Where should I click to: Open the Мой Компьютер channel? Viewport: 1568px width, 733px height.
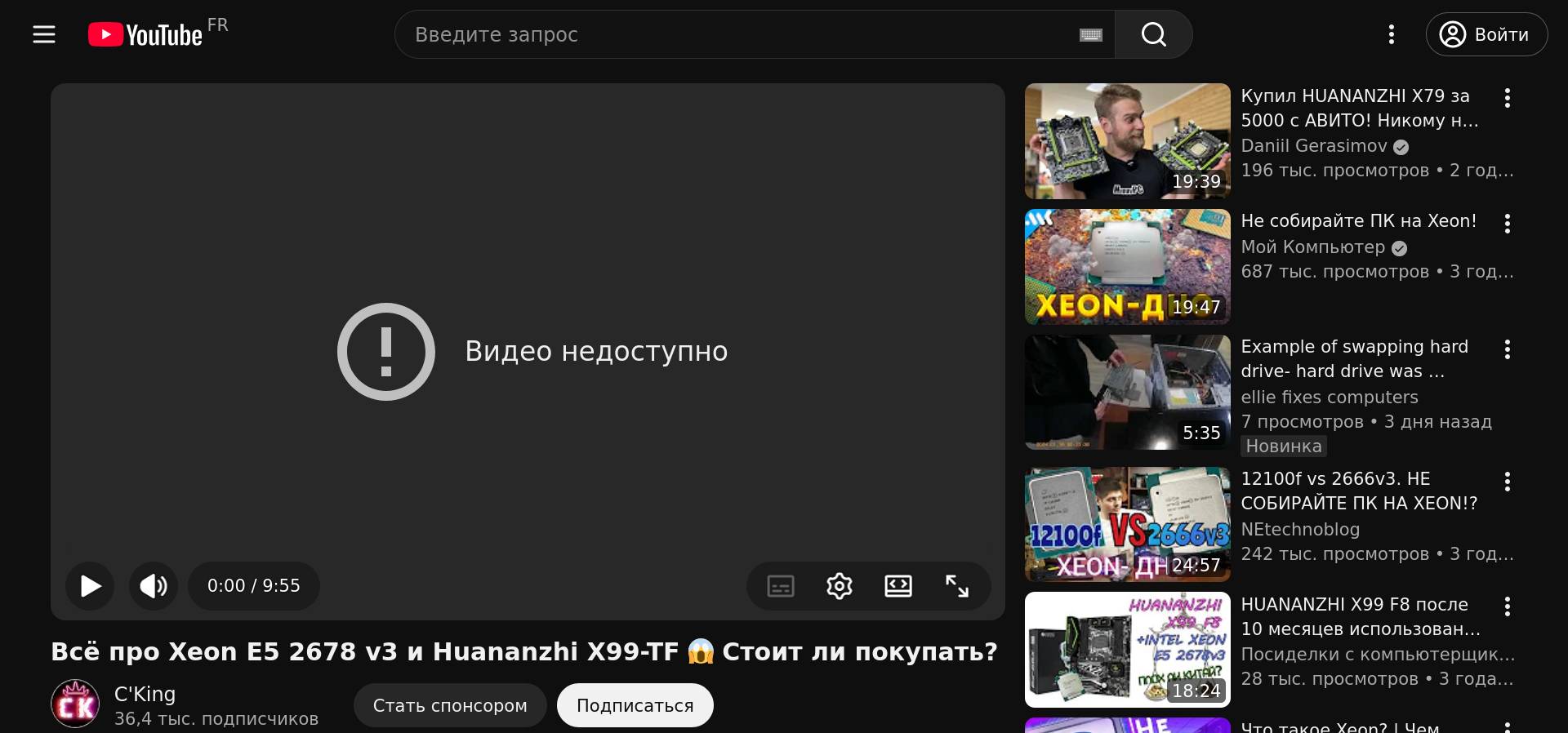pyautogui.click(x=1313, y=247)
